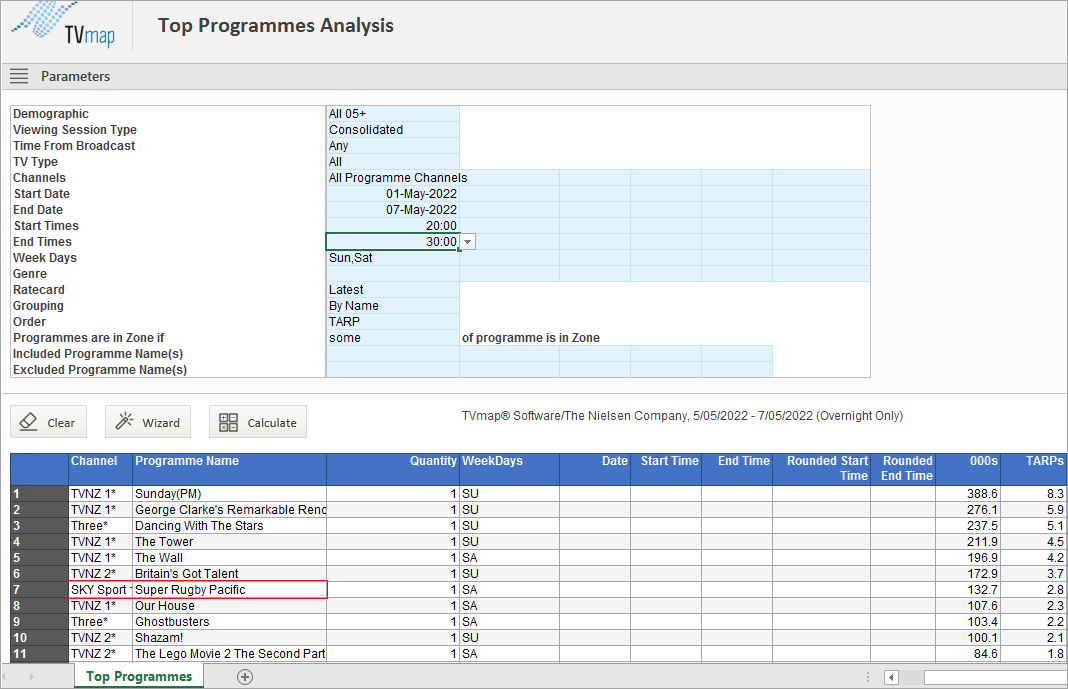This screenshot has width=1068, height=689.
Task: Click the End Time column header
Action: (x=737, y=469)
